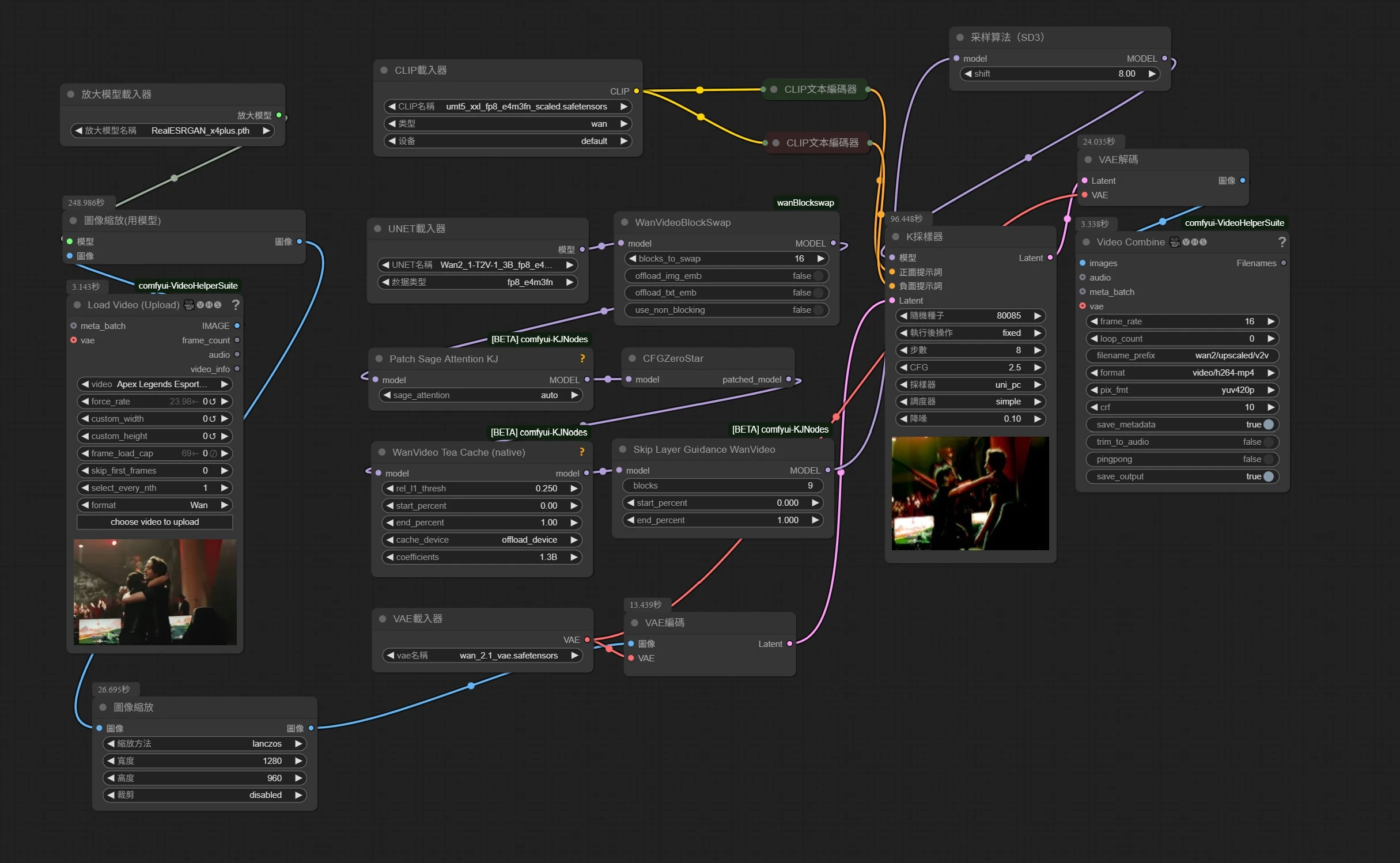Click the blocks value field in Skip Layer Guidance
This screenshot has width=1400, height=863.
pos(722,486)
